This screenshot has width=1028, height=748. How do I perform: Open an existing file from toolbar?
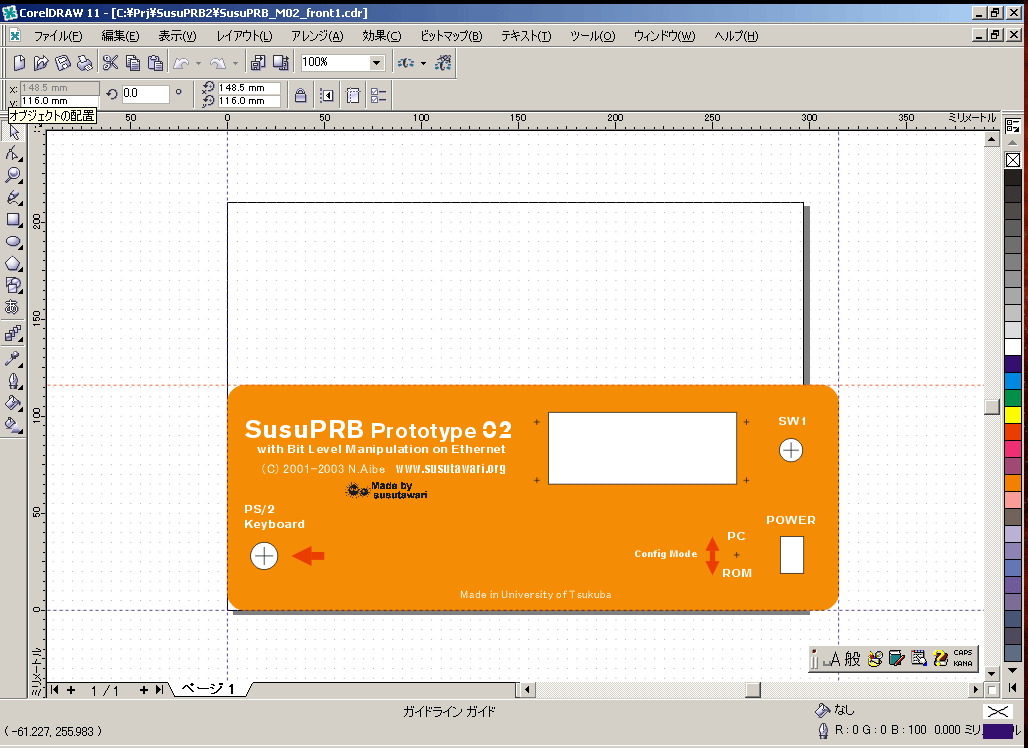click(x=41, y=63)
